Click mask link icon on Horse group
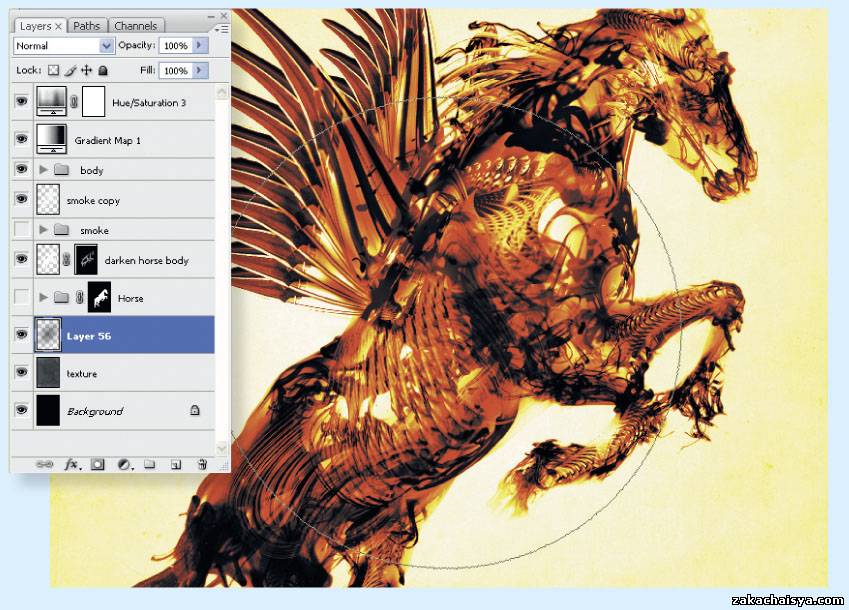 (x=80, y=297)
